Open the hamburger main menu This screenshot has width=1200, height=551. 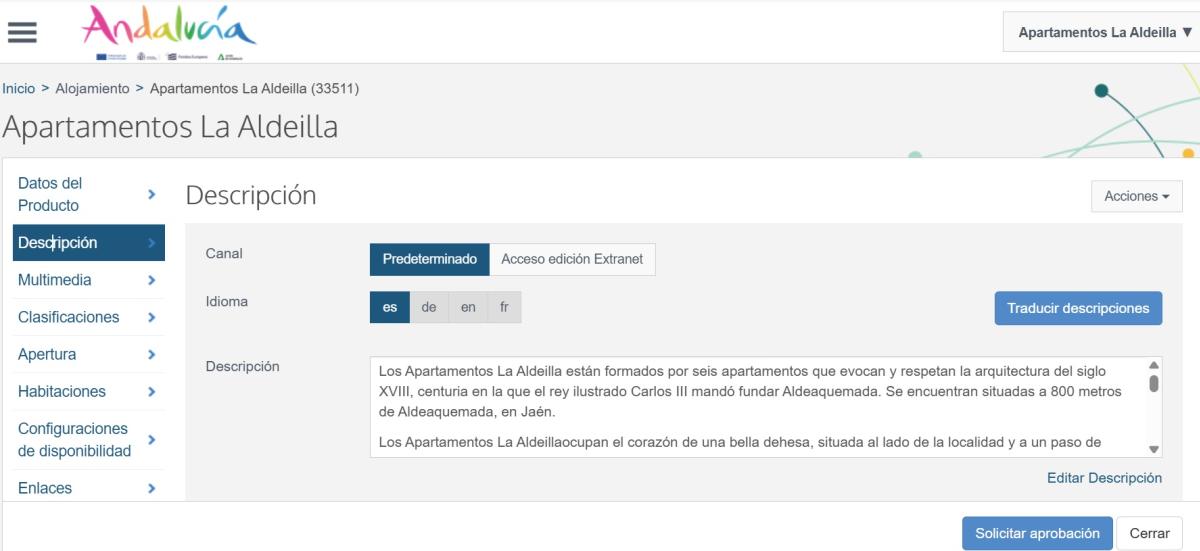coord(22,32)
